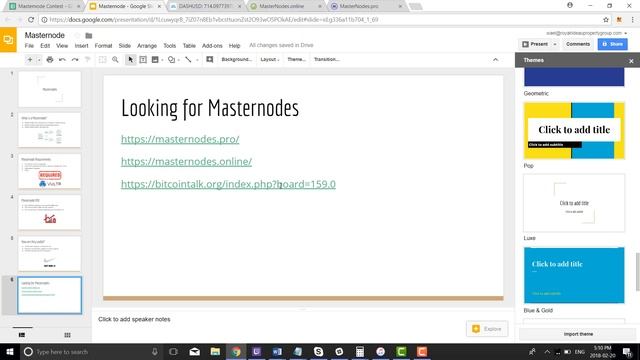Apply the Luxe theme
The width and height of the screenshot is (640, 360).
[574, 203]
